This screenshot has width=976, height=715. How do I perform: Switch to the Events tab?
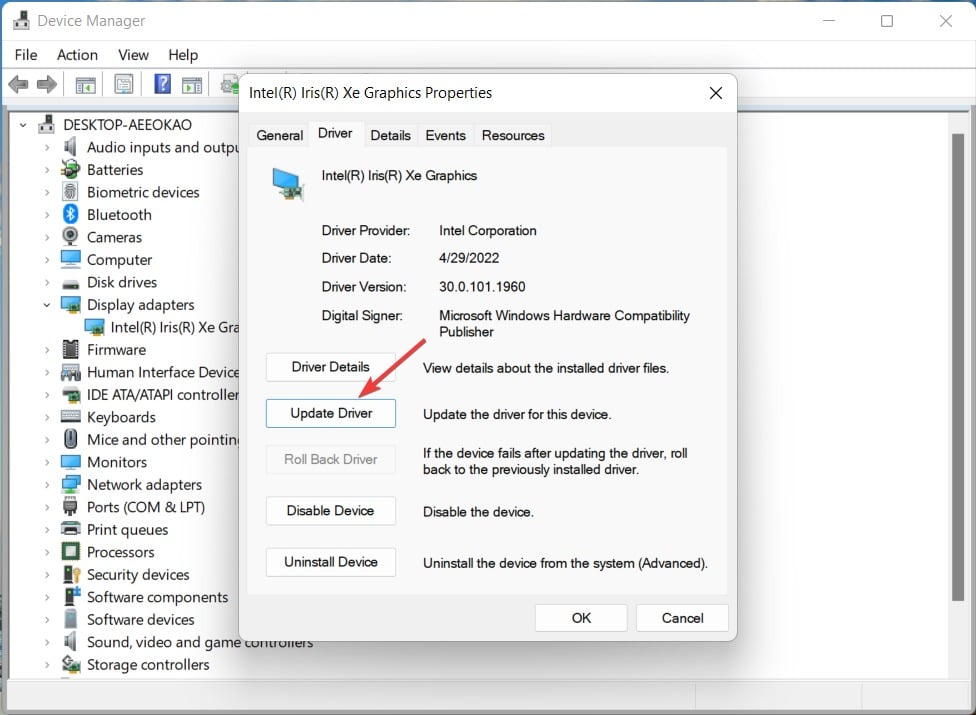point(445,135)
